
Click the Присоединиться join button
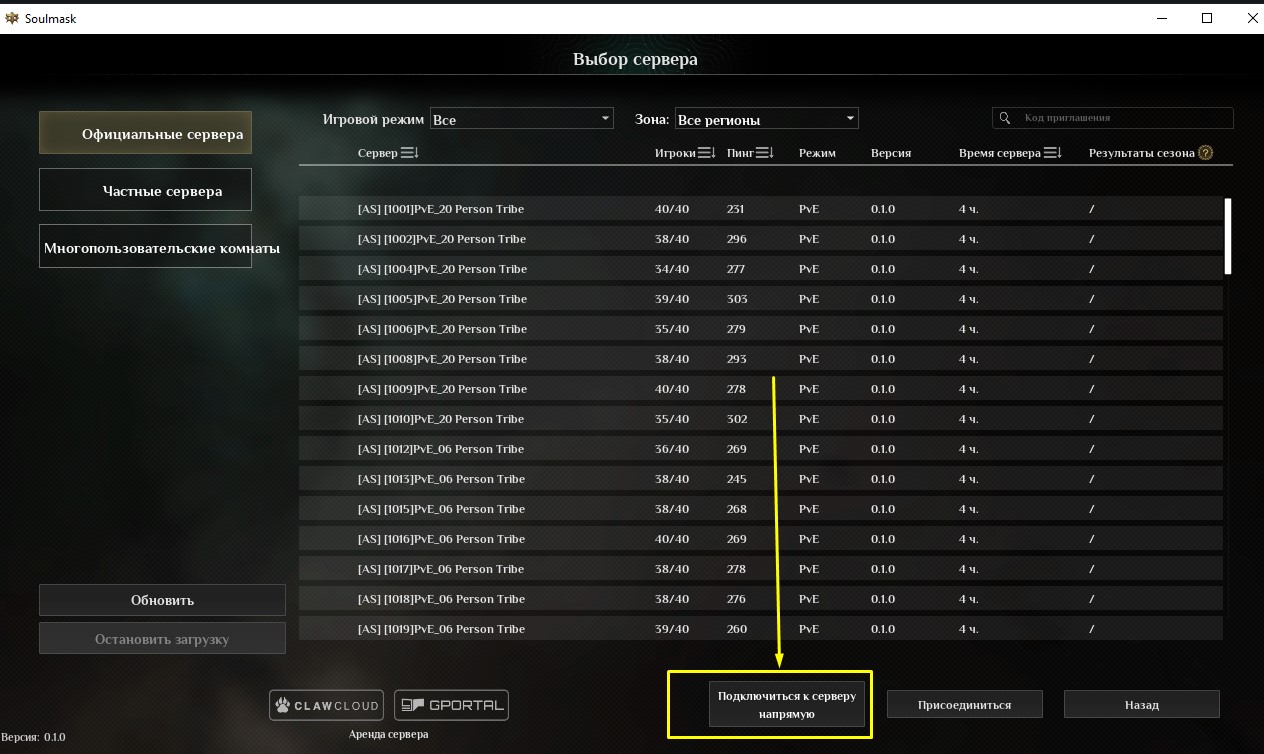pos(964,705)
